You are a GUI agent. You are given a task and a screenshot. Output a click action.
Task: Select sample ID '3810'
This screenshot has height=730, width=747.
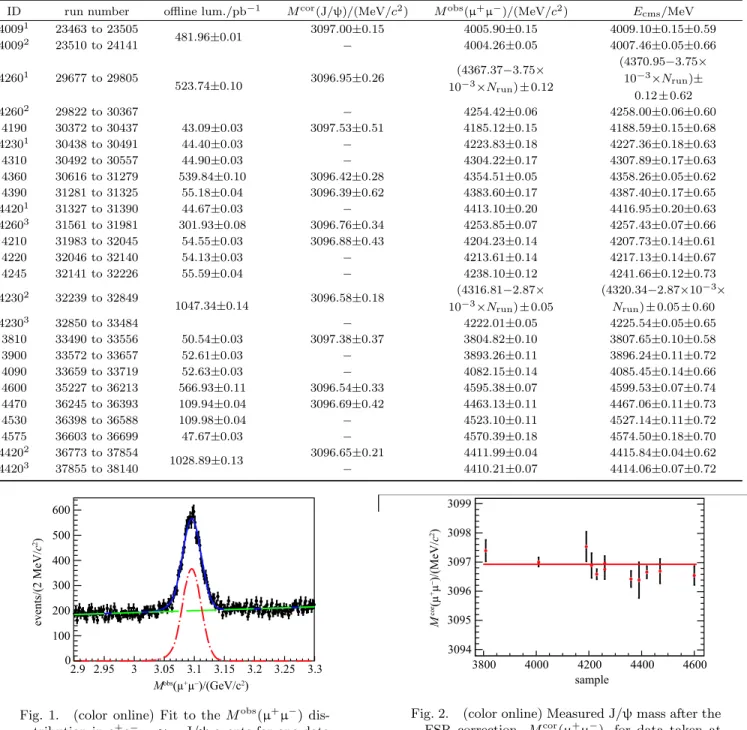tap(14, 339)
